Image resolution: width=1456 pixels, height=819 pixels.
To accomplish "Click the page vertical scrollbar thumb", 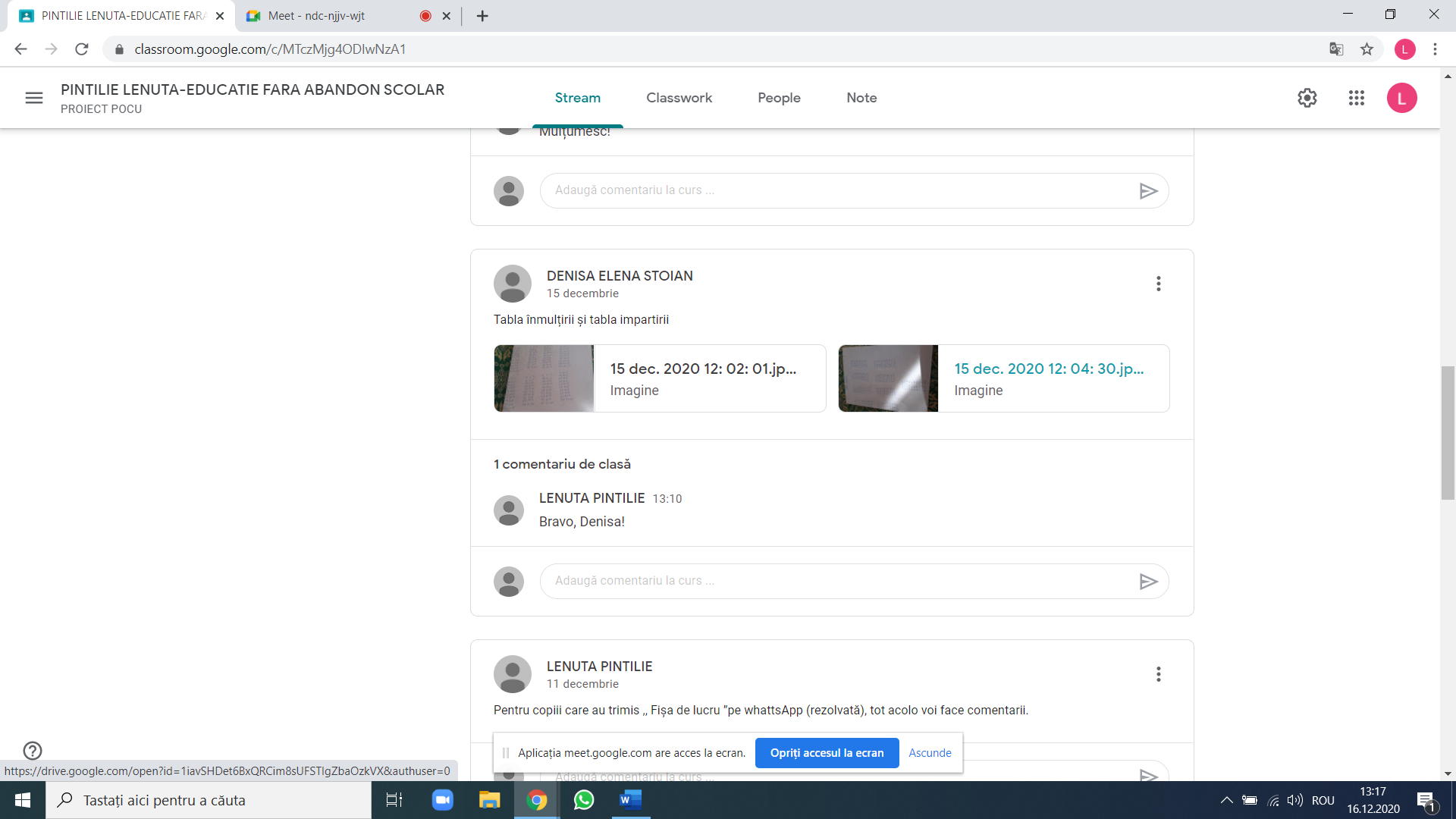I will pyautogui.click(x=1448, y=432).
